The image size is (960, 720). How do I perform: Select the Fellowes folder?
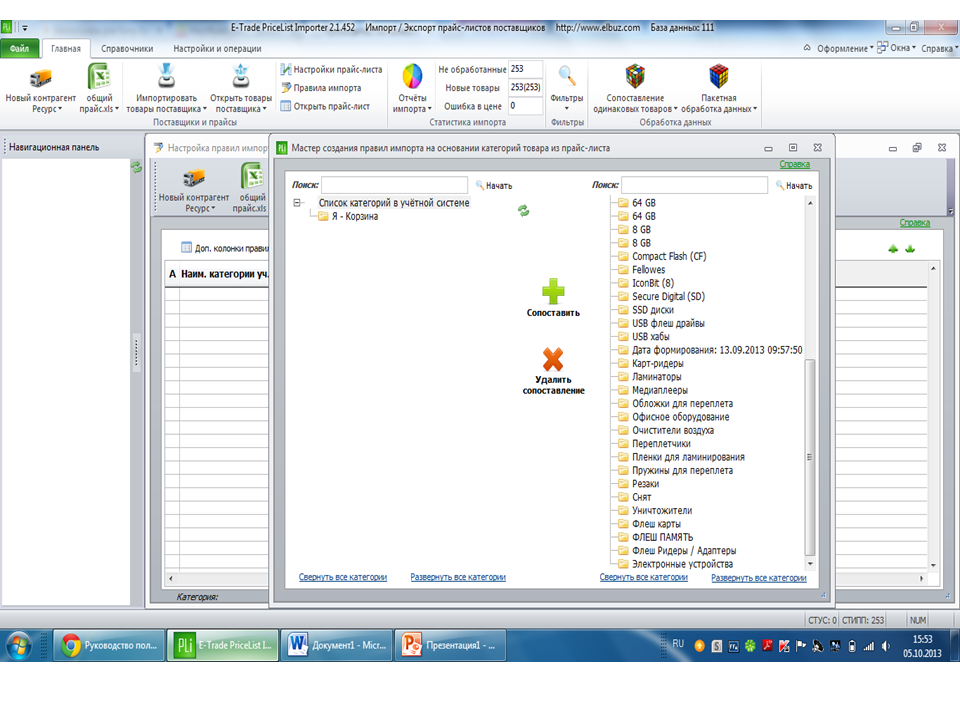pos(648,269)
